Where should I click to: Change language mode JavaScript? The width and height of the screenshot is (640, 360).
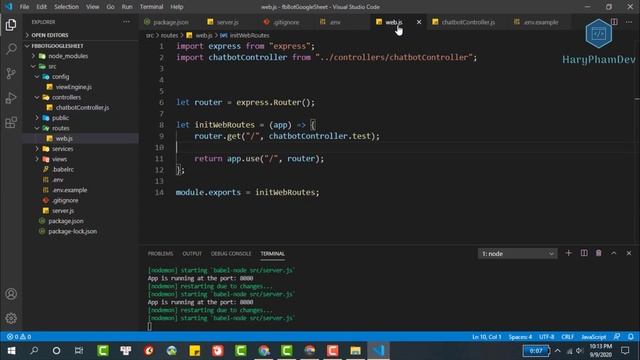pyautogui.click(x=593, y=337)
